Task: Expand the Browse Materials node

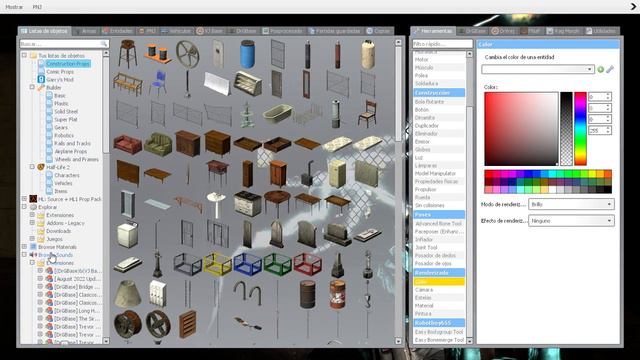Action: [x=24, y=247]
